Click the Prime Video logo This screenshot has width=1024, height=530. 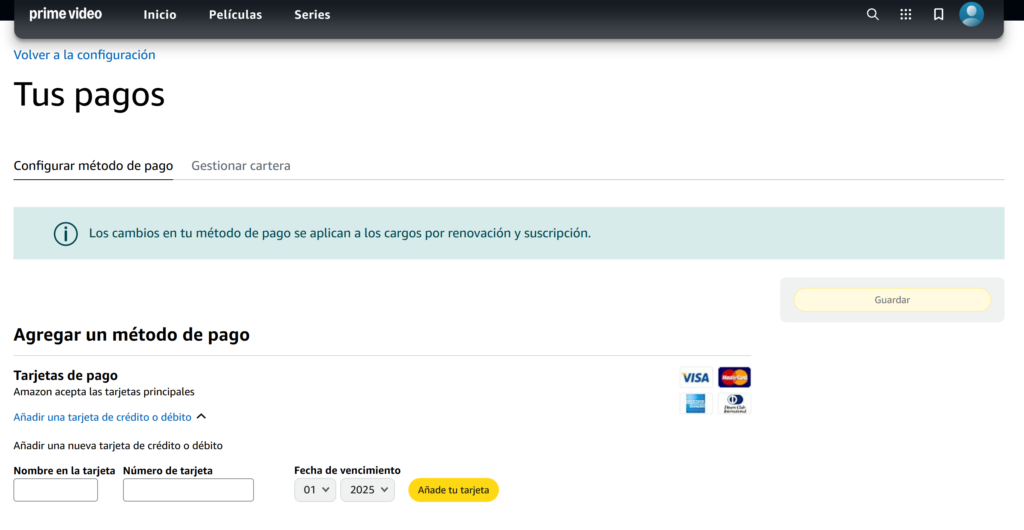click(x=65, y=14)
